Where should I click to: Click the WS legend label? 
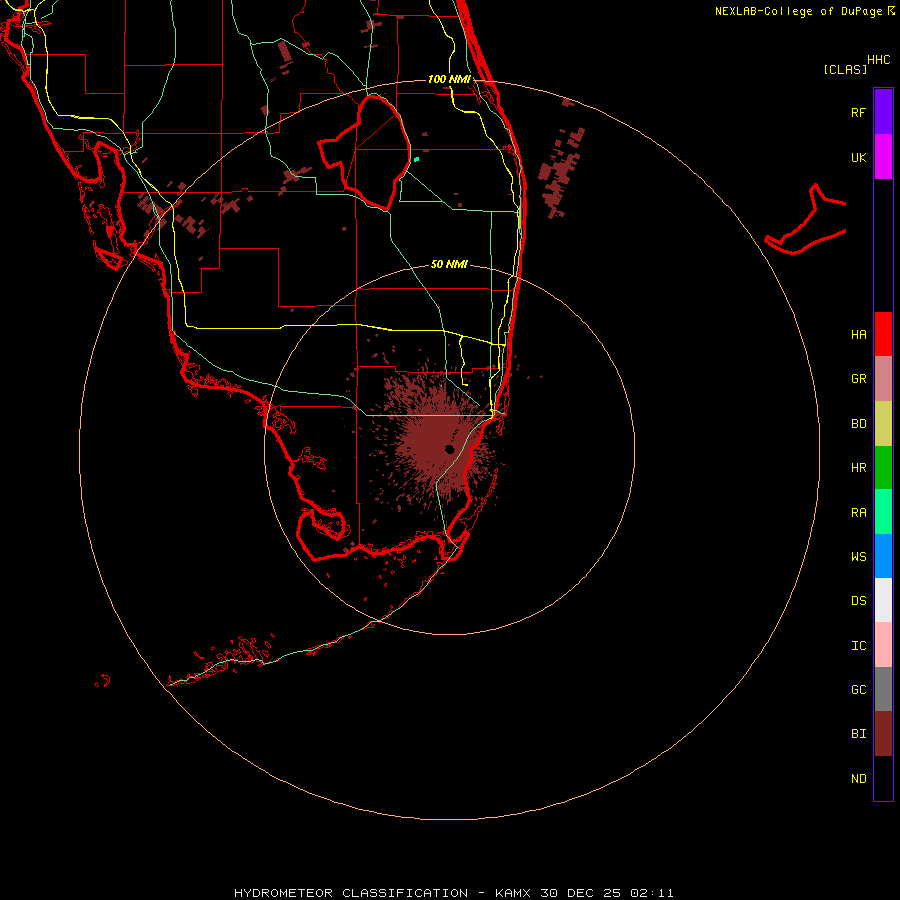pos(858,556)
